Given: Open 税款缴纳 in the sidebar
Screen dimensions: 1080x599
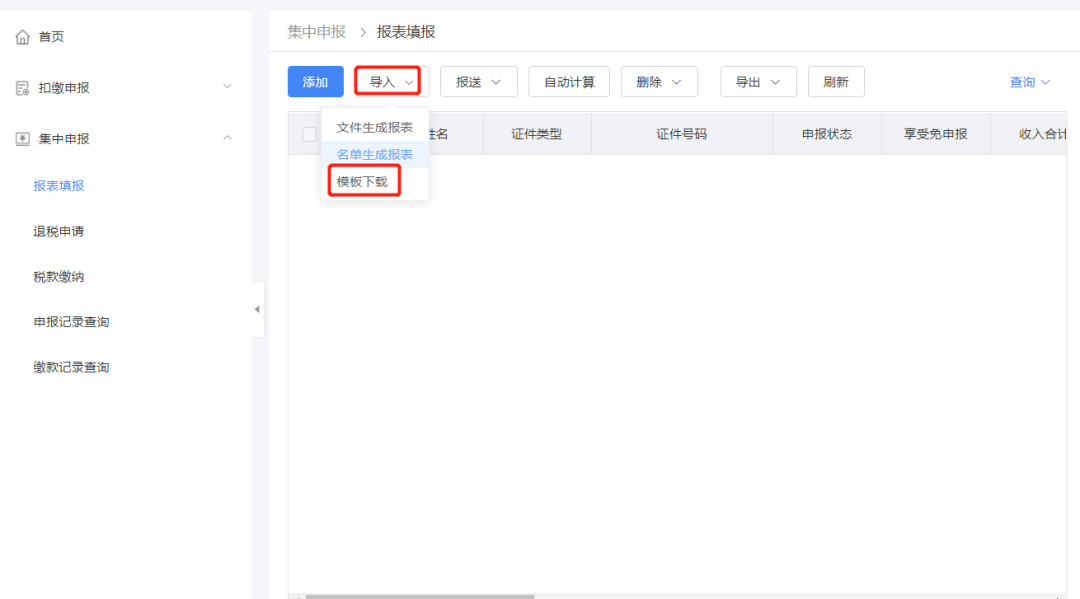Looking at the screenshot, I should click(59, 277).
